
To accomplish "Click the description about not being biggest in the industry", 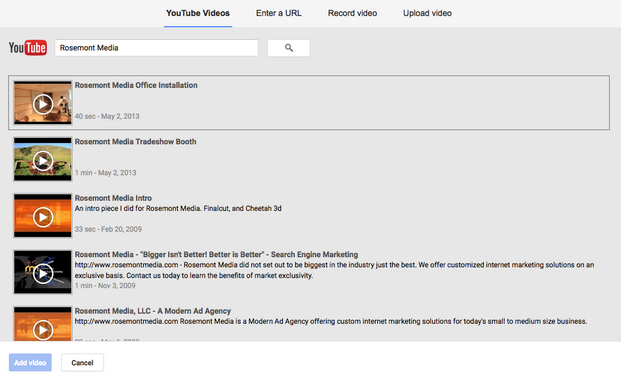I will 334,270.
